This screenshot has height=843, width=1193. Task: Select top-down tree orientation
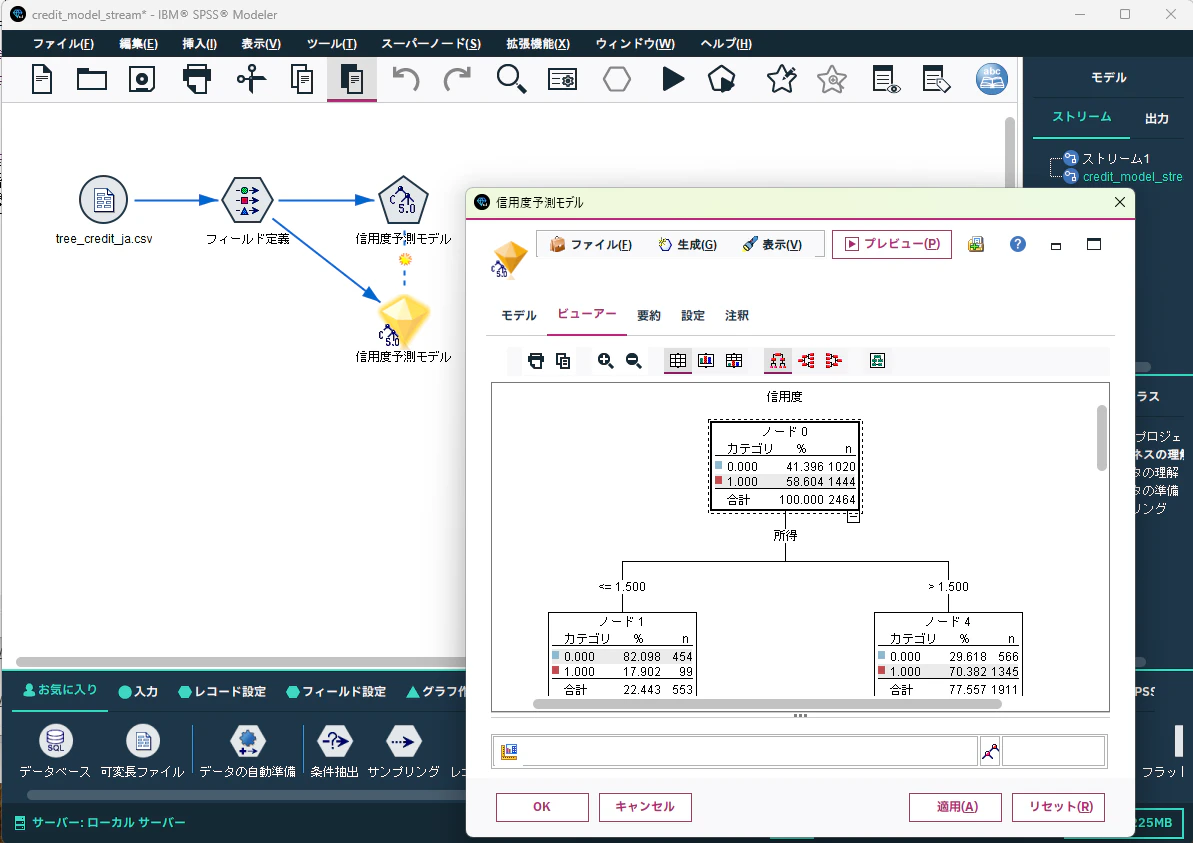pyautogui.click(x=778, y=361)
